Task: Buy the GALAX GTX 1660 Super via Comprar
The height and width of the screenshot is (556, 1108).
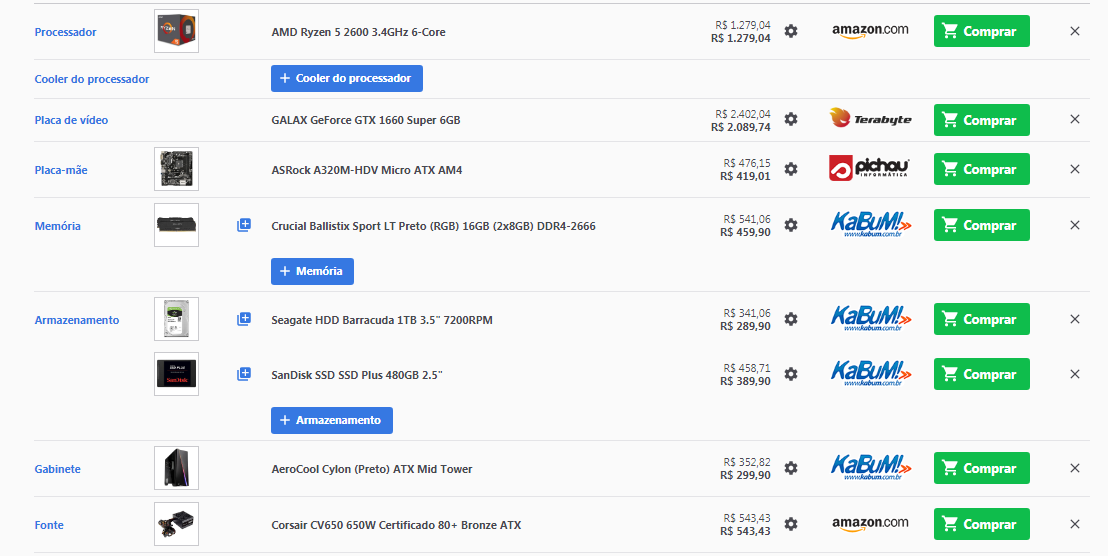Action: click(x=982, y=120)
